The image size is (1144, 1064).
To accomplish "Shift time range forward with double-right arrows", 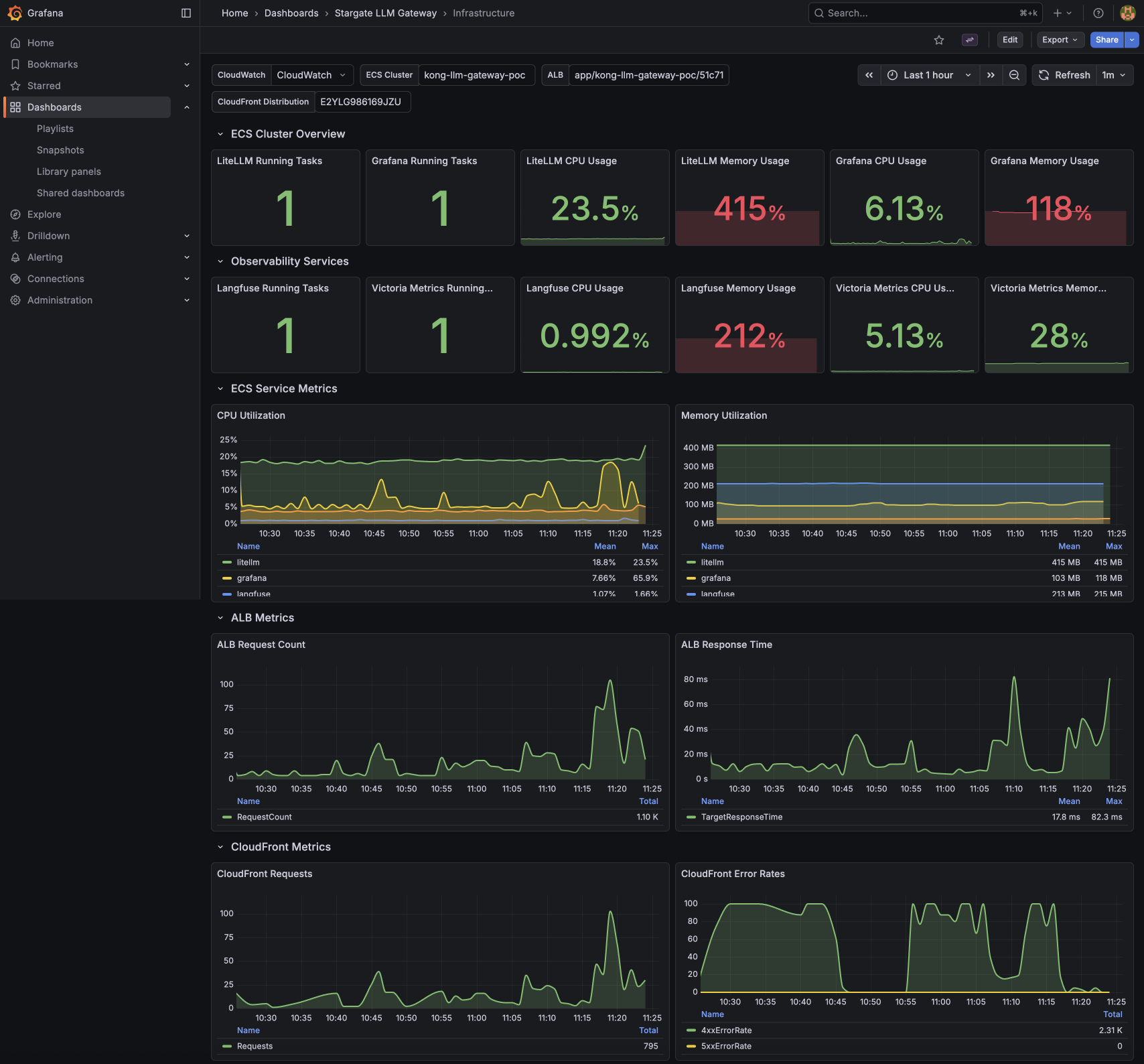I will click(x=991, y=75).
